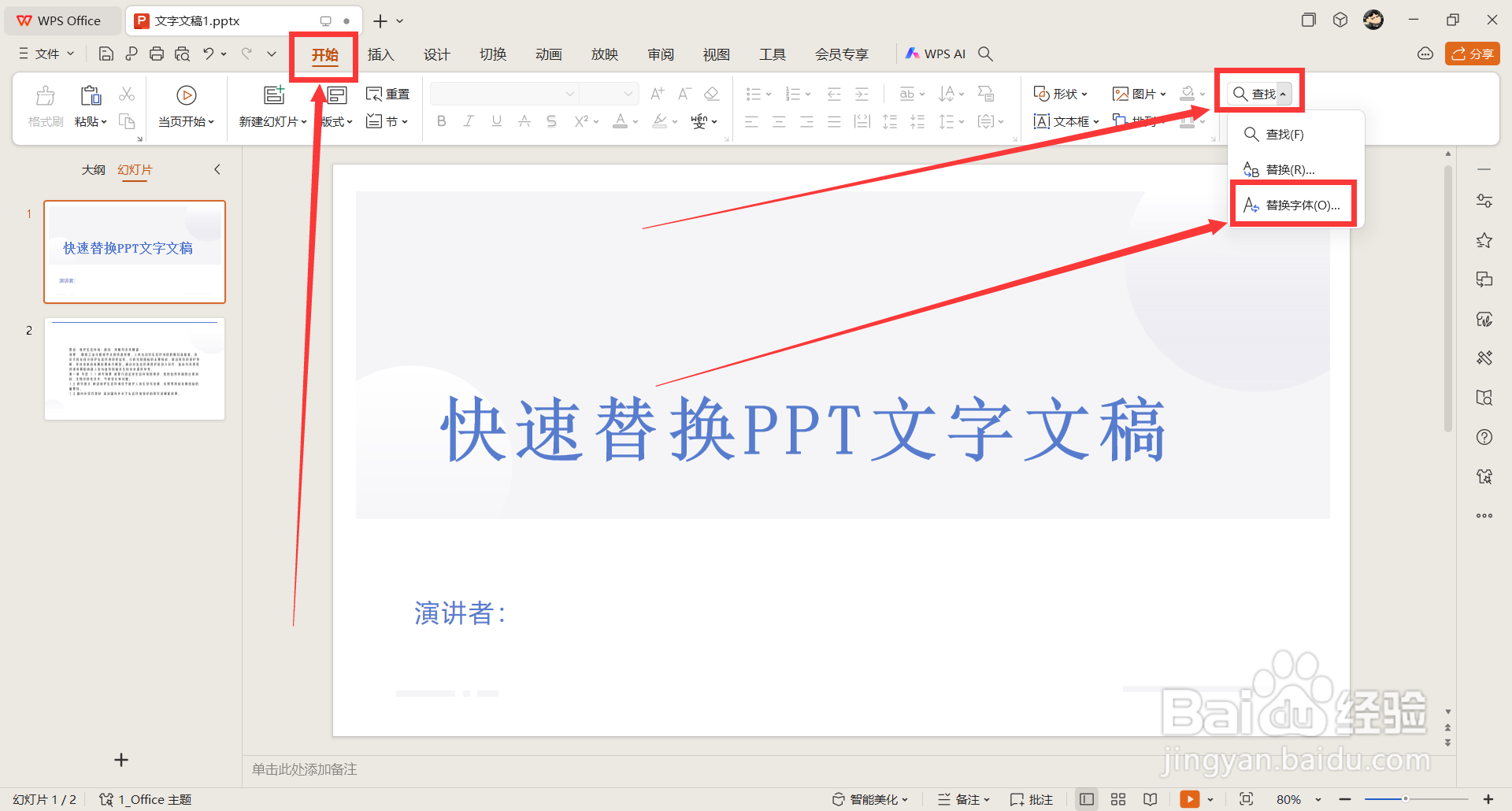Toggle Underline formatting
The width and height of the screenshot is (1512, 811).
point(496,121)
